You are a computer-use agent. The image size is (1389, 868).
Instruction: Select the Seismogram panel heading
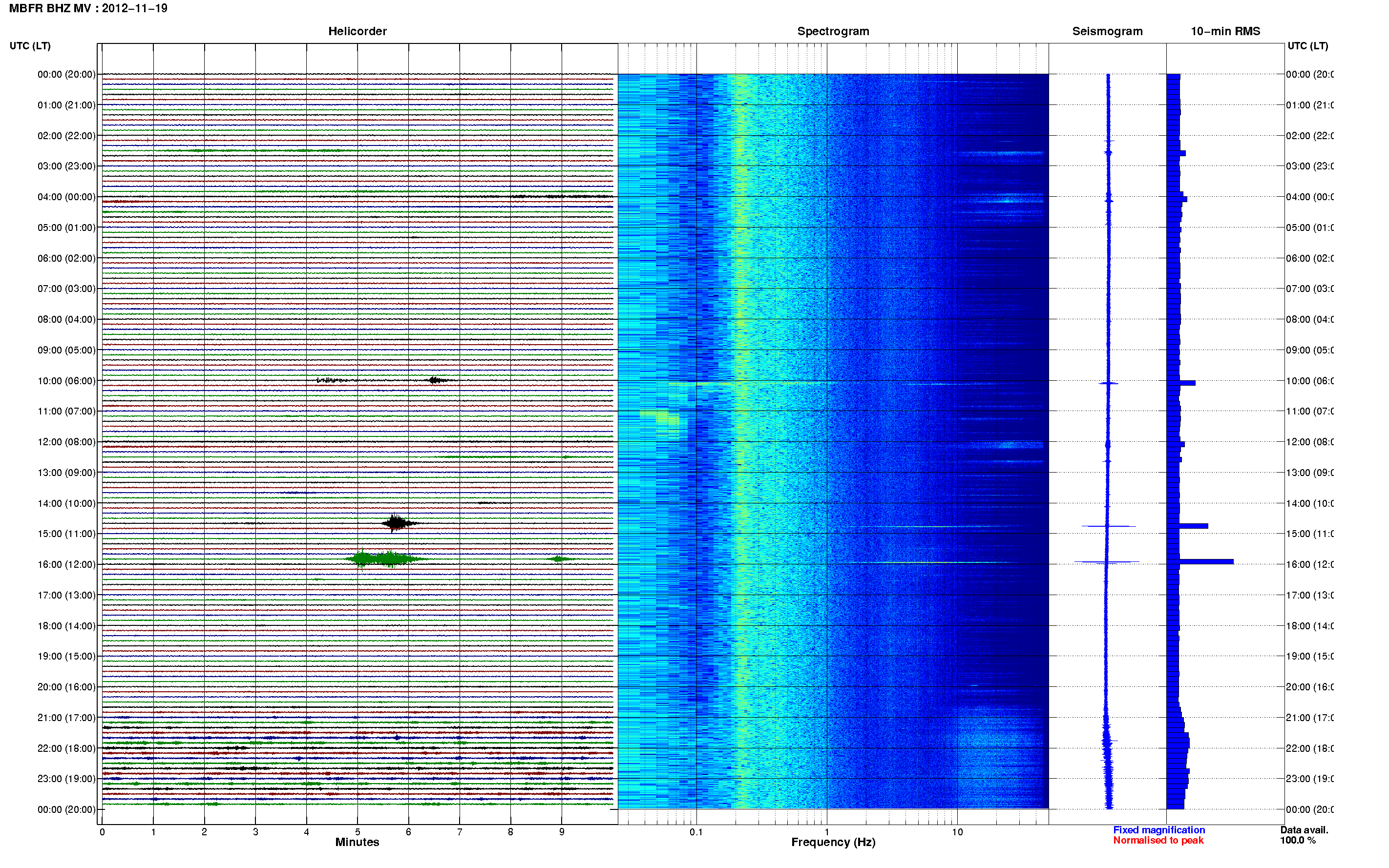click(1107, 32)
